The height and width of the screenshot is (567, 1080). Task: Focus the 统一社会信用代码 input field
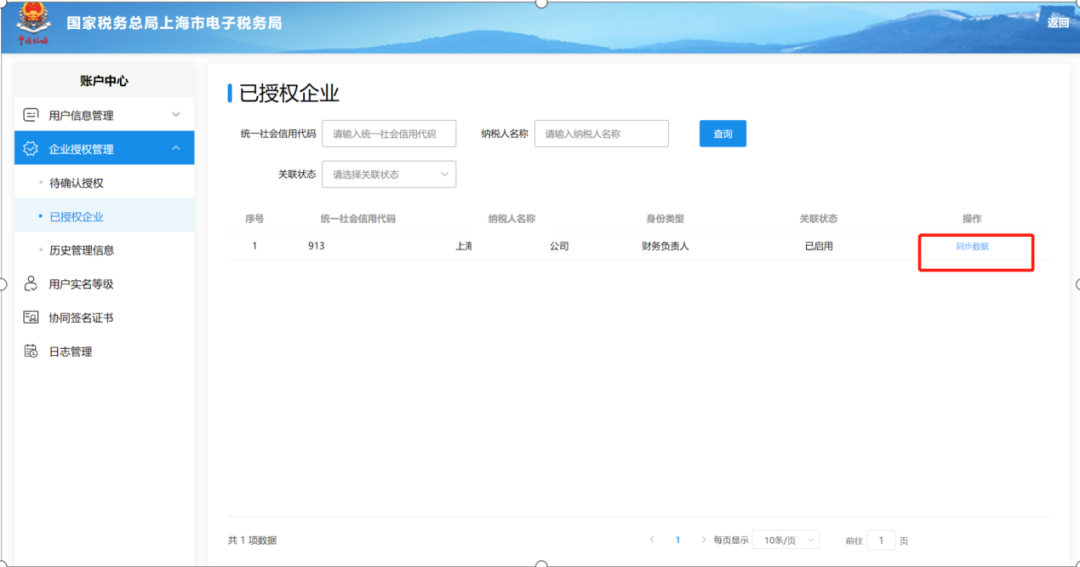[388, 134]
